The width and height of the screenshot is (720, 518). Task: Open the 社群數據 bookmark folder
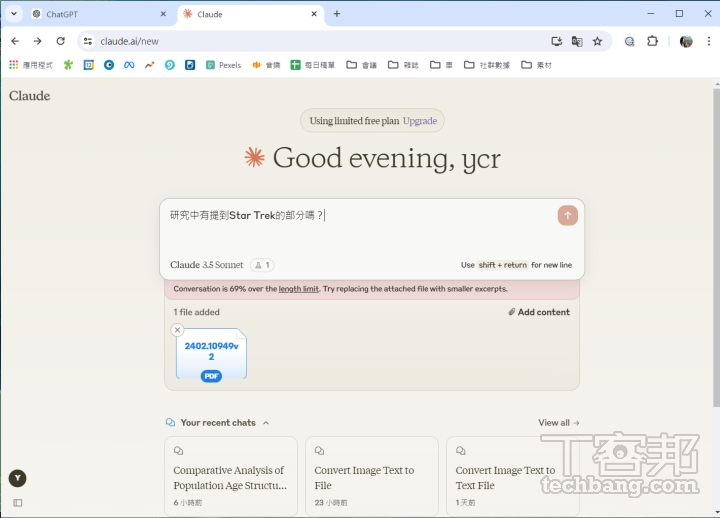(x=487, y=65)
